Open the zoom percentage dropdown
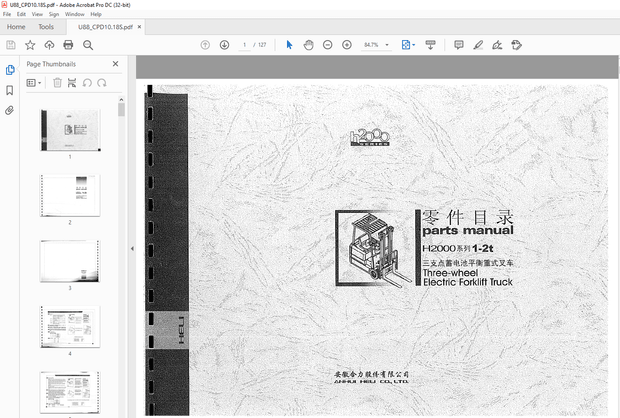The width and height of the screenshot is (620, 418). coord(387,45)
